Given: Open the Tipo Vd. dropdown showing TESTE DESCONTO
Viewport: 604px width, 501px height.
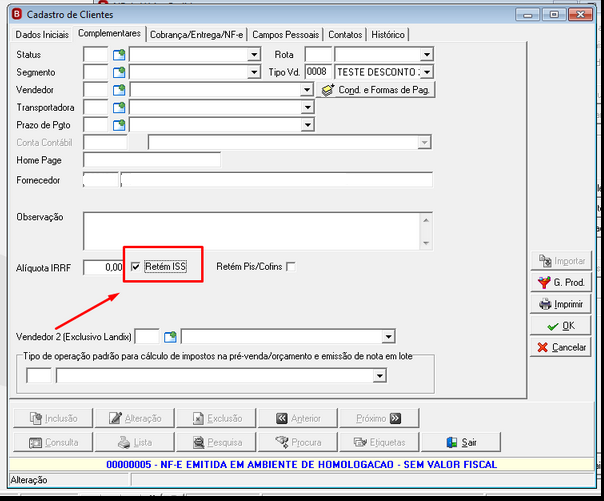Looking at the screenshot, I should point(427,72).
